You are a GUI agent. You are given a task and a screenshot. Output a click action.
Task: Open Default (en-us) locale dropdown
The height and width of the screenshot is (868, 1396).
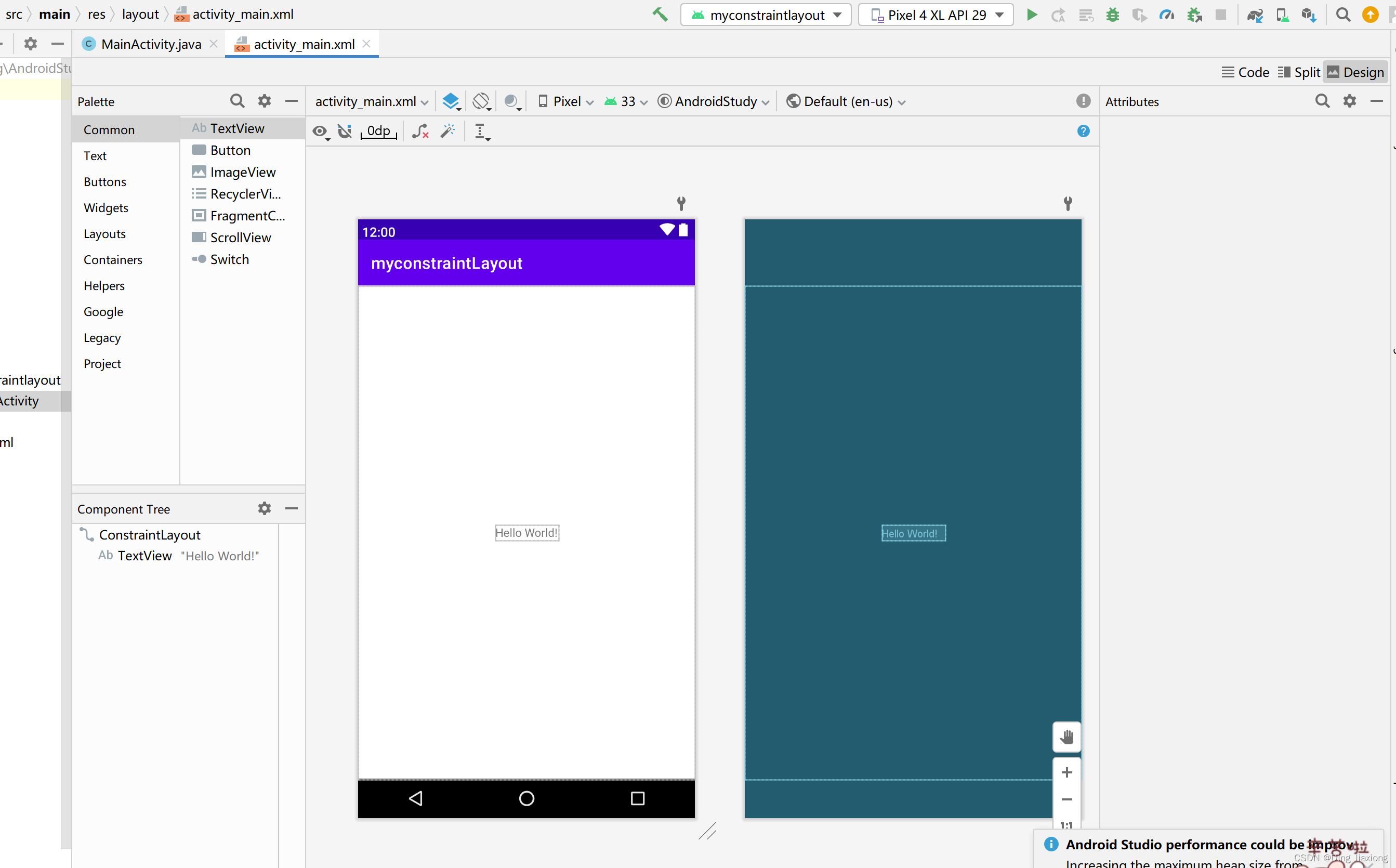[x=846, y=101]
